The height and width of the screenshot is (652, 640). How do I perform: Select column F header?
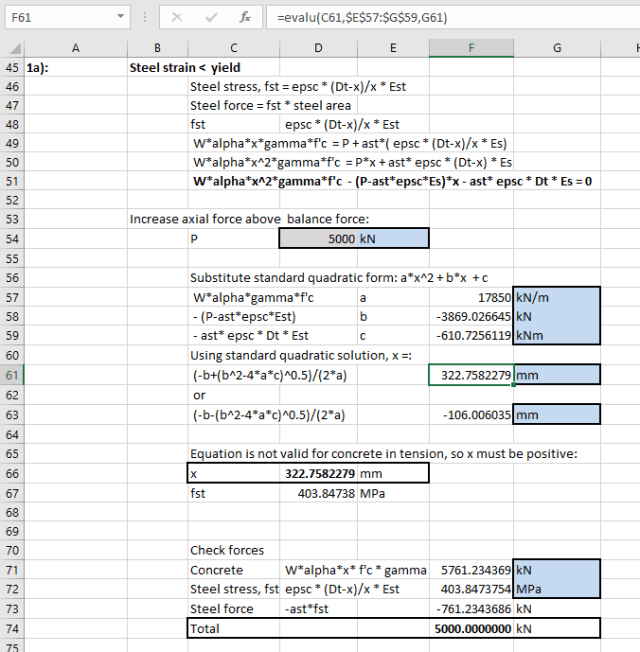pyautogui.click(x=471, y=48)
